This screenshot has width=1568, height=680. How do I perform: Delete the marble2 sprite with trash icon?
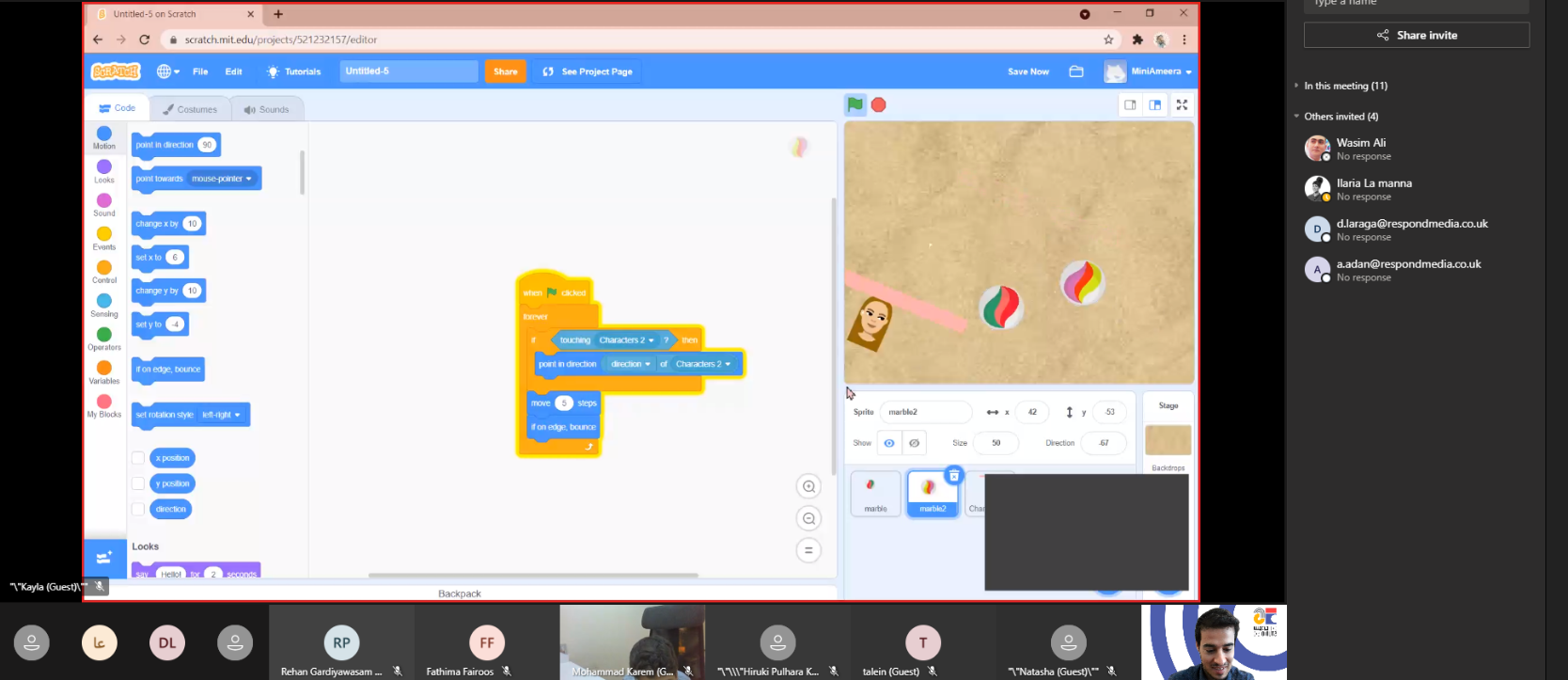click(954, 476)
